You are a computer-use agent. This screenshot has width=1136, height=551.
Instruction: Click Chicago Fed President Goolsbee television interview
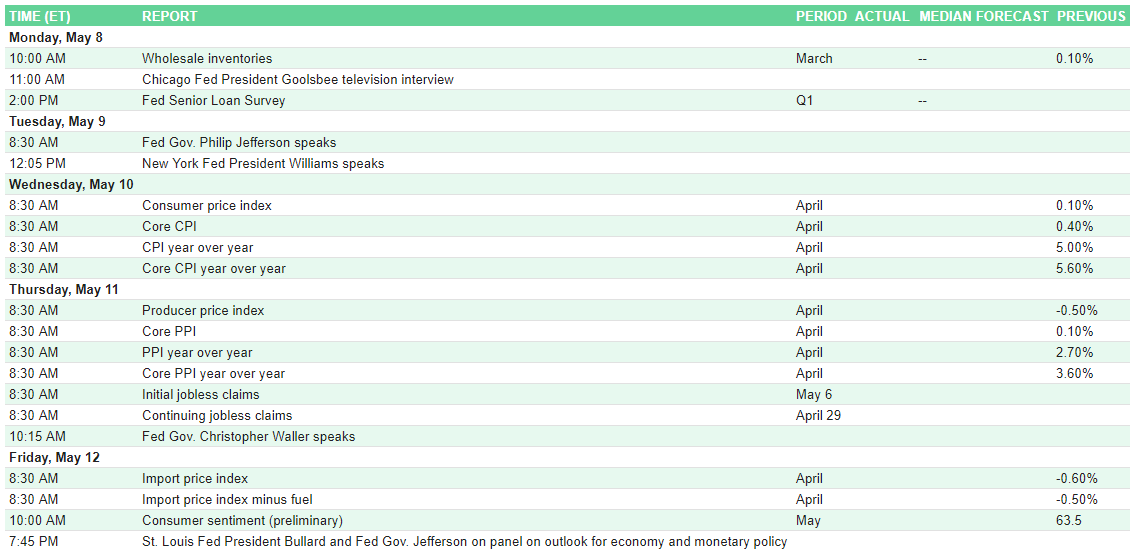pos(298,80)
